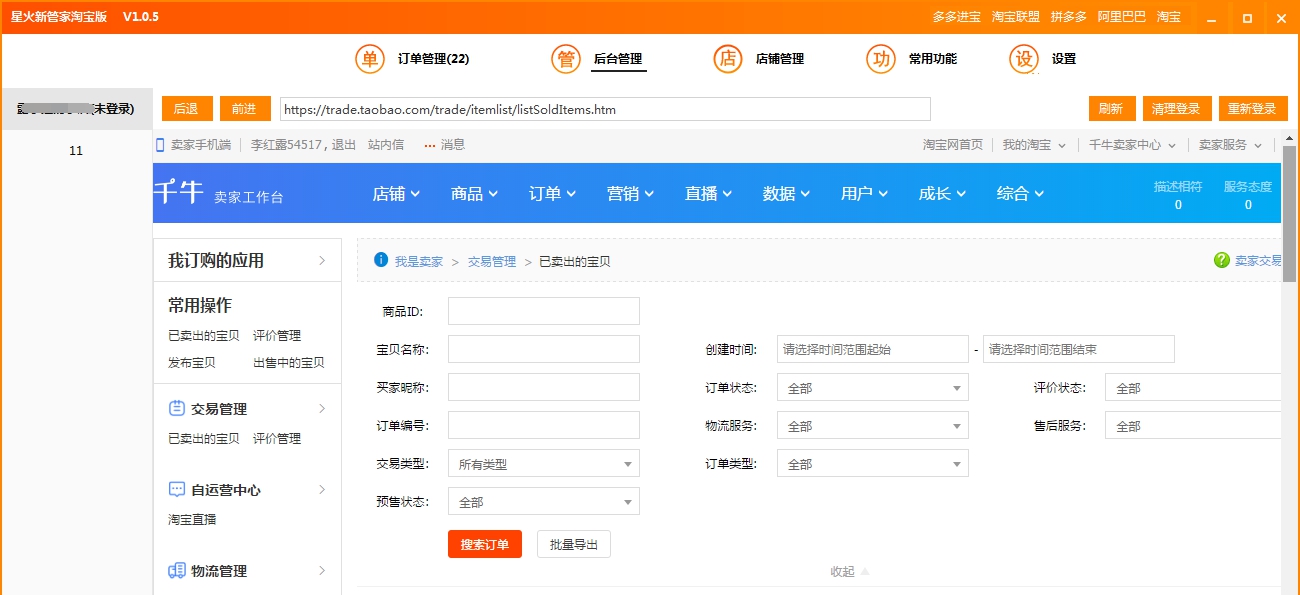Open the 千牛卖家中心 dropdown menu
The height and width of the screenshot is (595, 1300).
(1130, 144)
